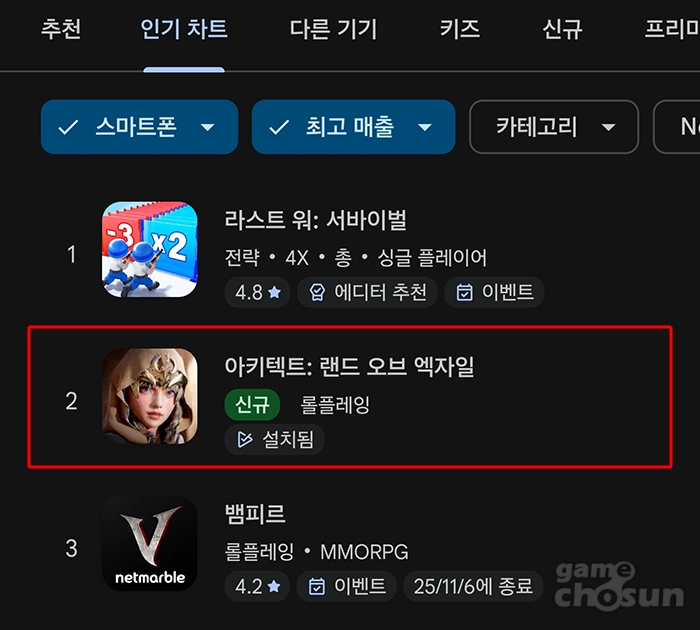Click the 아키텍트: 랜드 오브 엑자일 title
The image size is (700, 630).
pyautogui.click(x=349, y=367)
